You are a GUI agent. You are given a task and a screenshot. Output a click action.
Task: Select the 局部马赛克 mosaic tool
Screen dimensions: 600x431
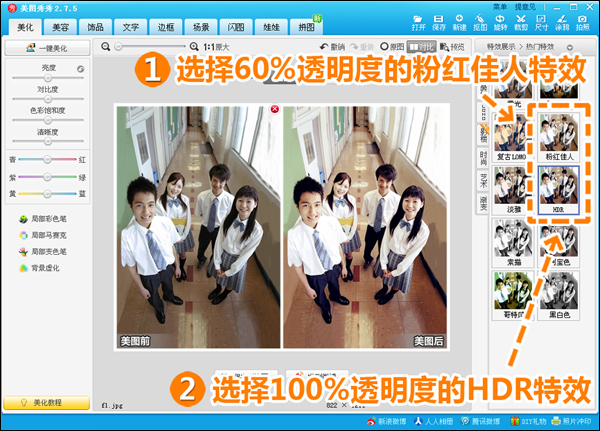click(43, 235)
